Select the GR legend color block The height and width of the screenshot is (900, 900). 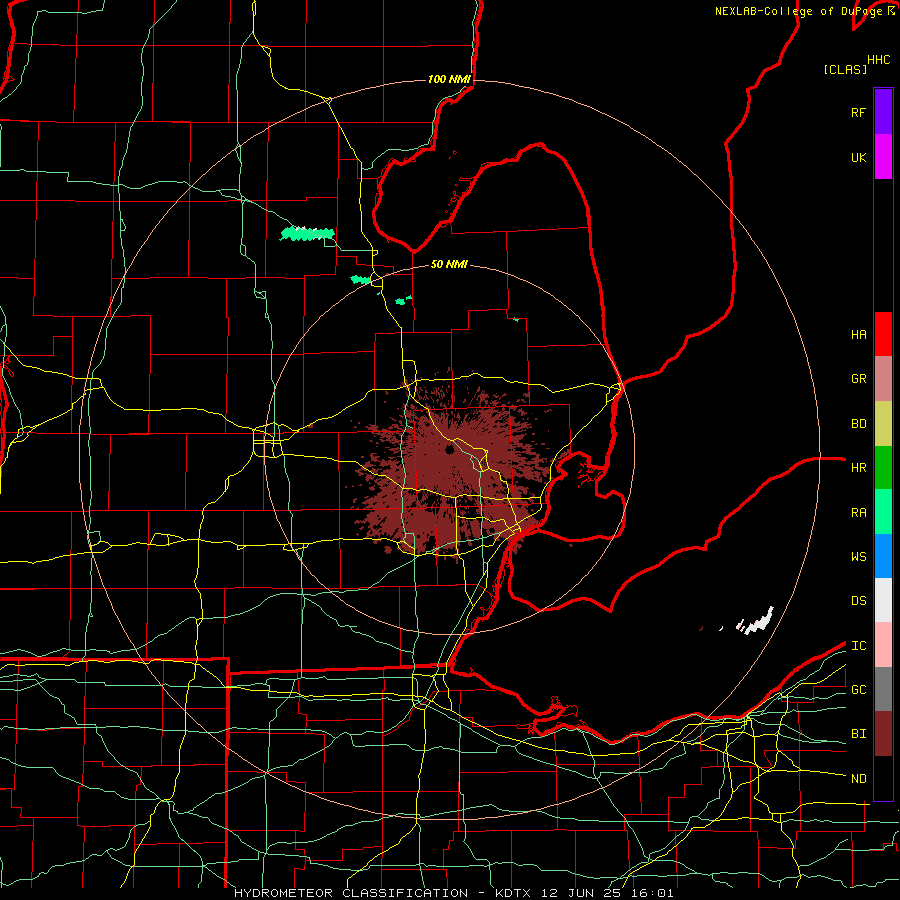click(x=883, y=379)
